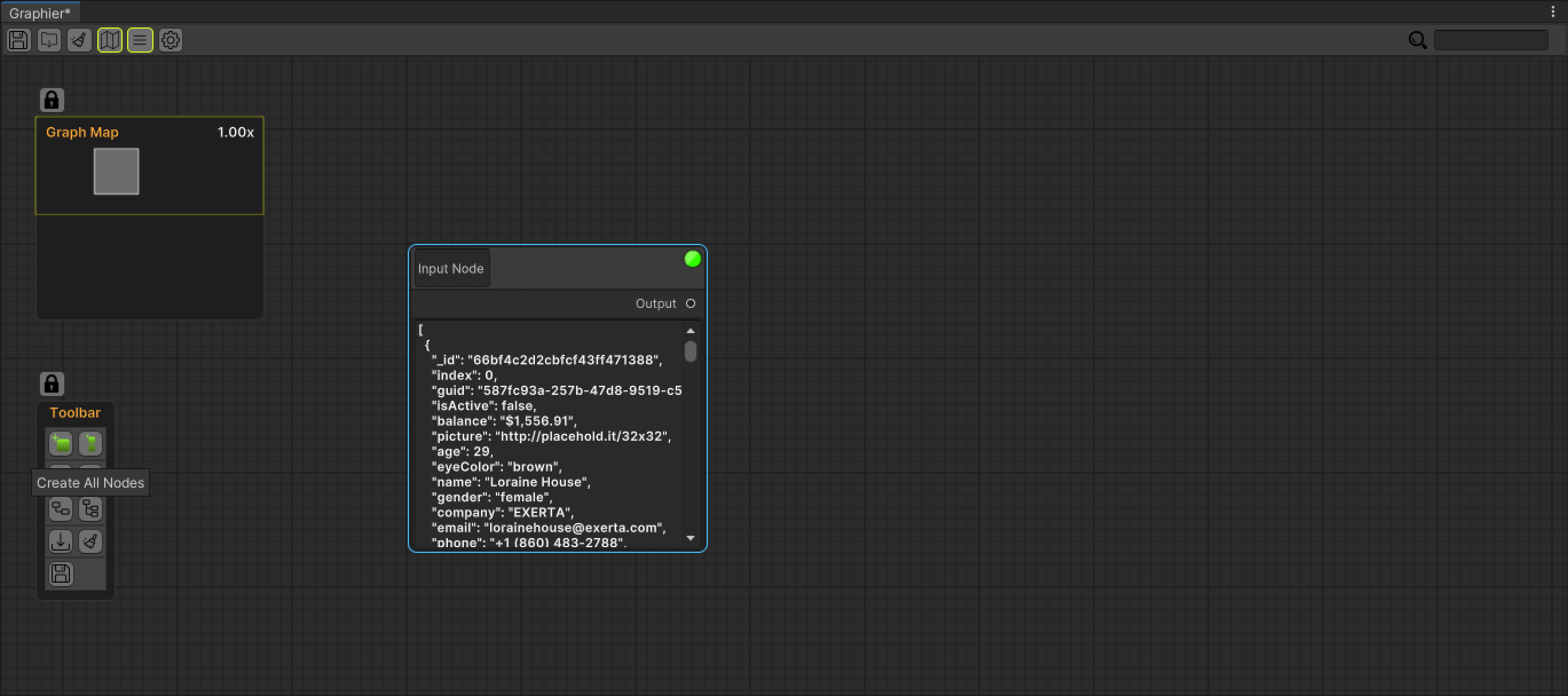Toggle the padlock above the Toolbar panel
Image resolution: width=1568 pixels, height=696 pixels.
pyautogui.click(x=52, y=383)
